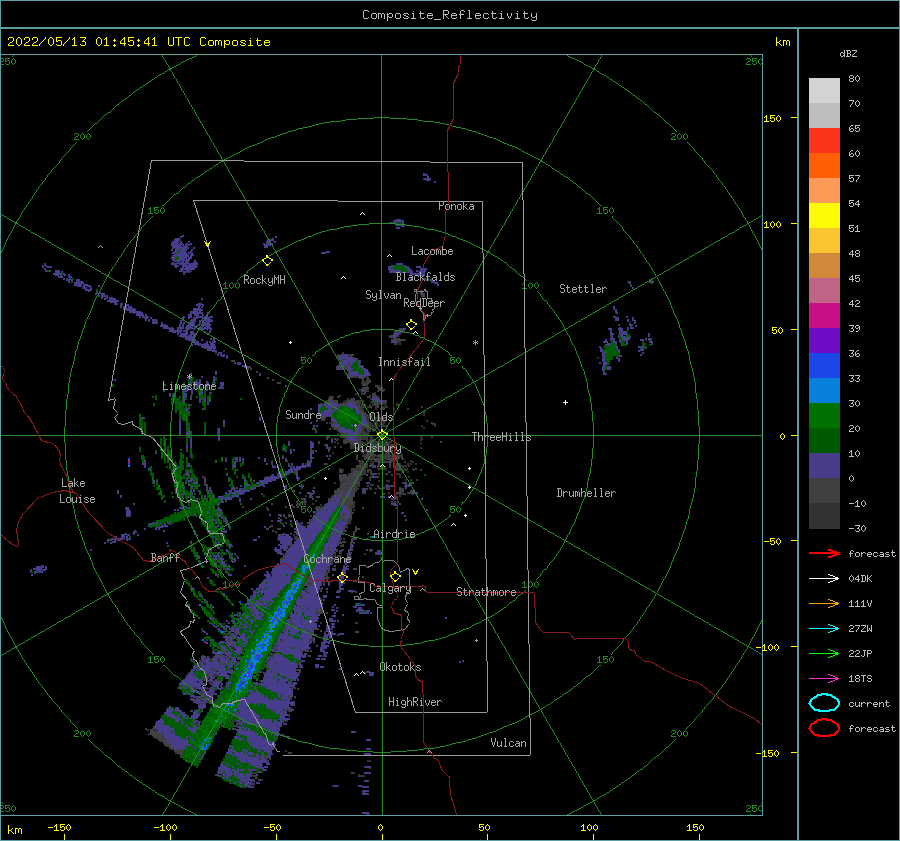Select the Calgary city label

click(390, 588)
